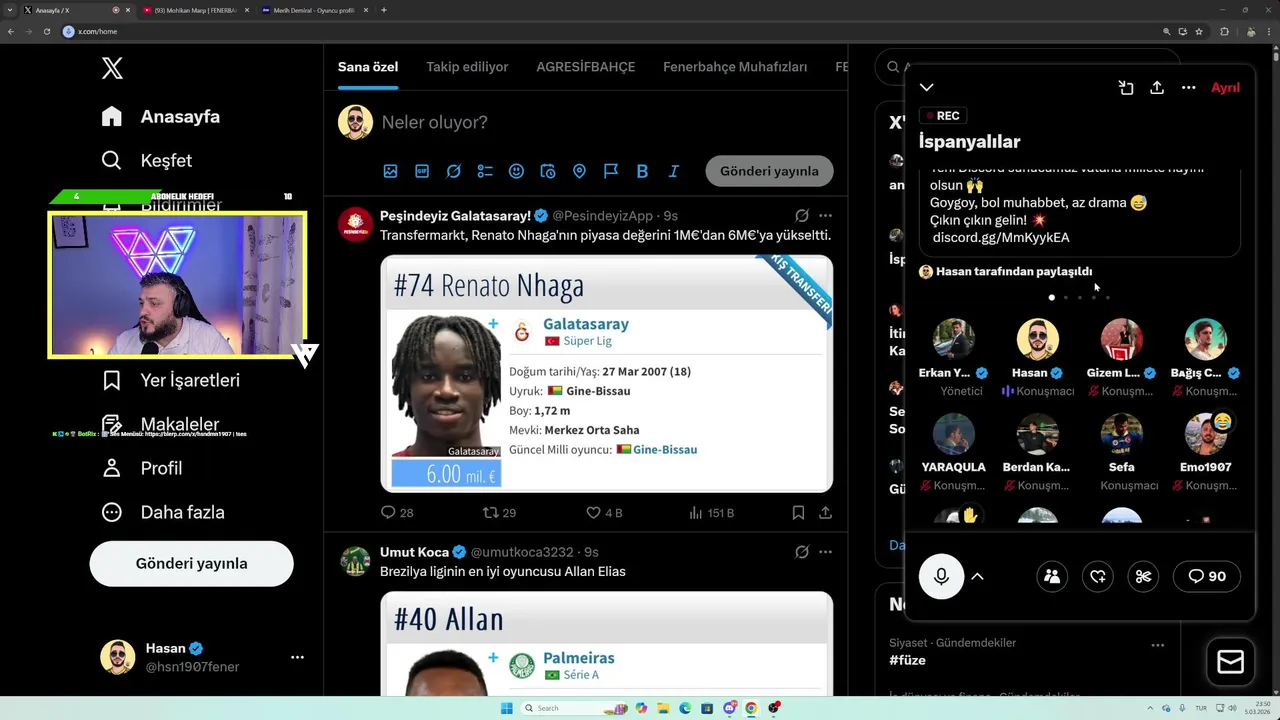Open Yer İşaretleri in the sidebar

pos(170,380)
